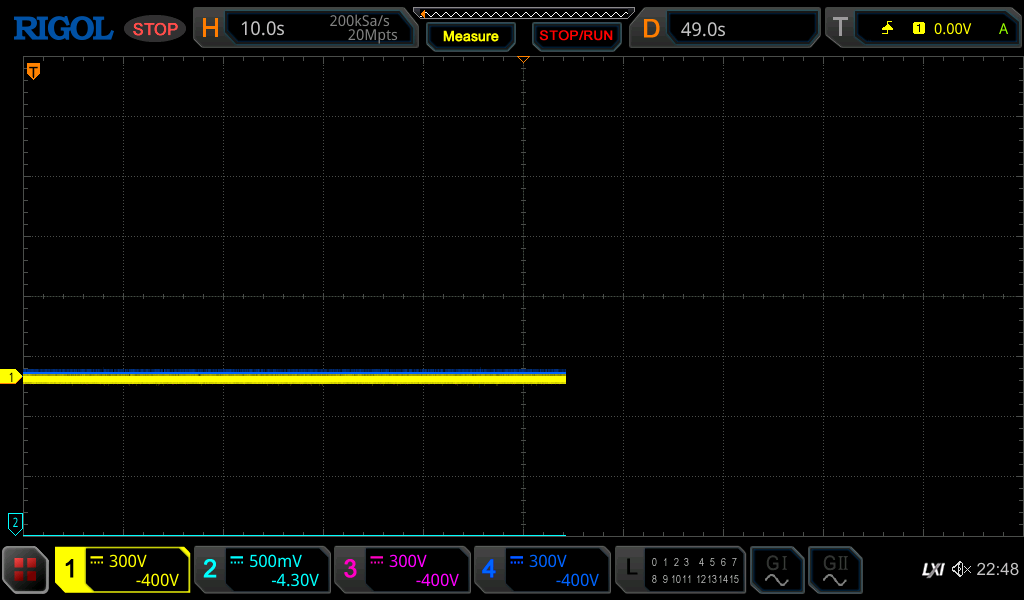Click the LXI network status icon
Image resolution: width=1024 pixels, height=600 pixels.
coord(932,570)
